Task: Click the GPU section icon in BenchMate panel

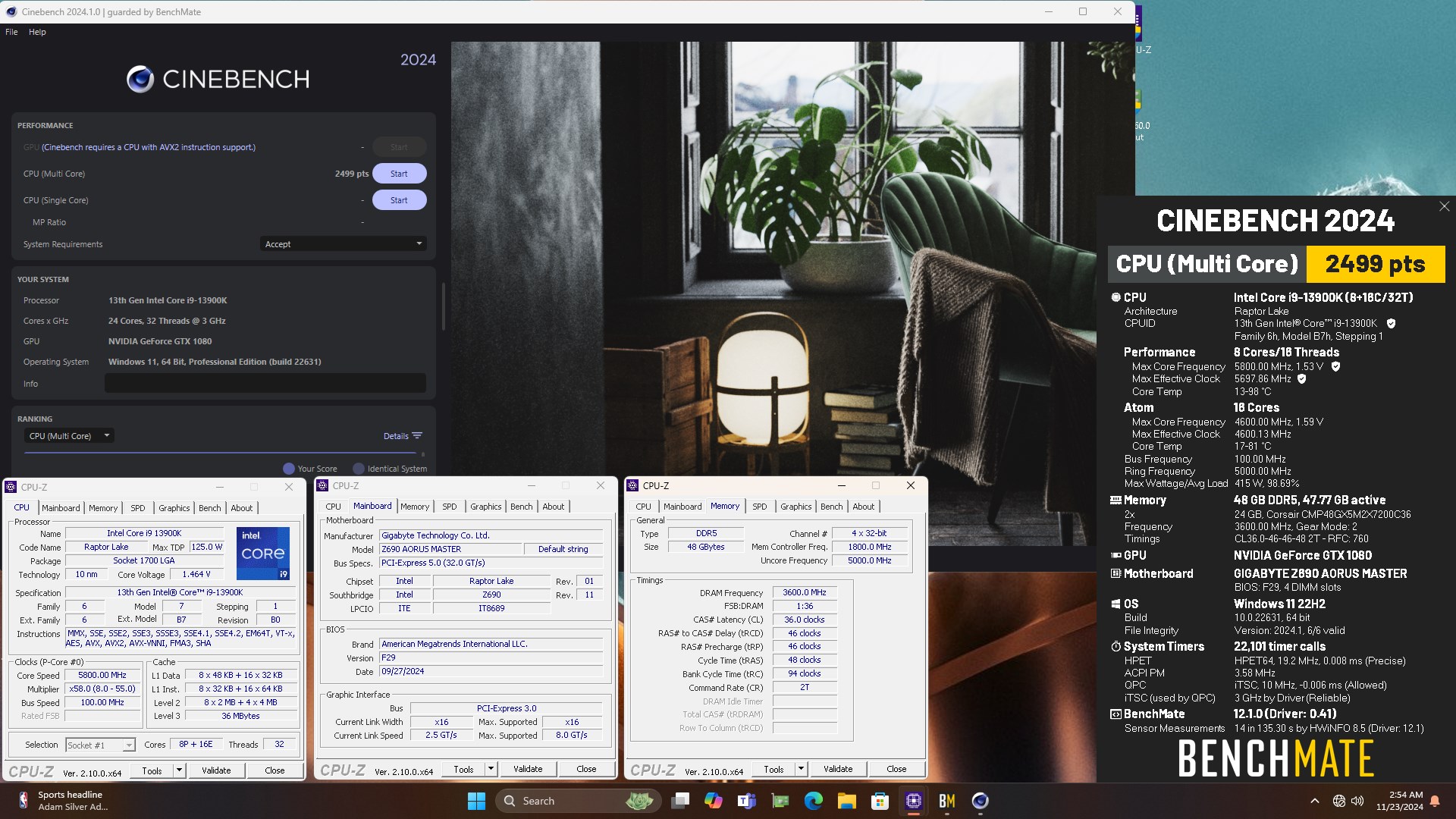Action: pos(1116,556)
